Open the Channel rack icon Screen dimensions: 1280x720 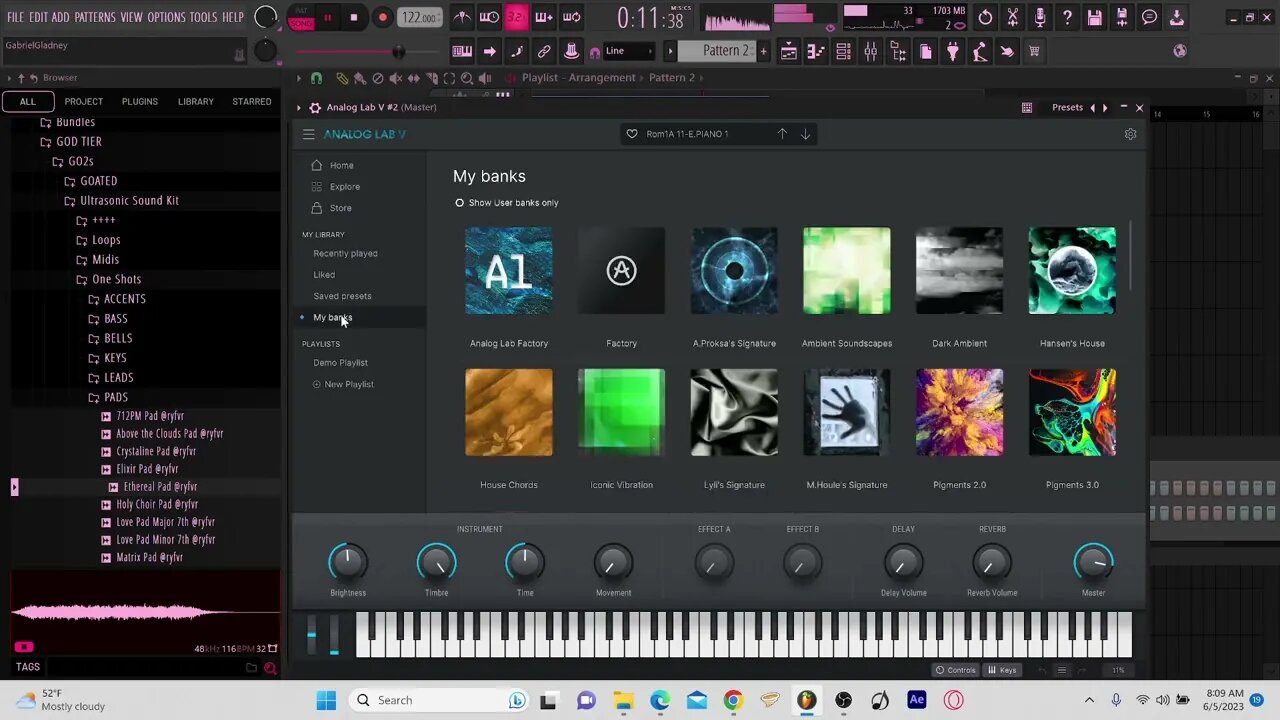coord(843,51)
